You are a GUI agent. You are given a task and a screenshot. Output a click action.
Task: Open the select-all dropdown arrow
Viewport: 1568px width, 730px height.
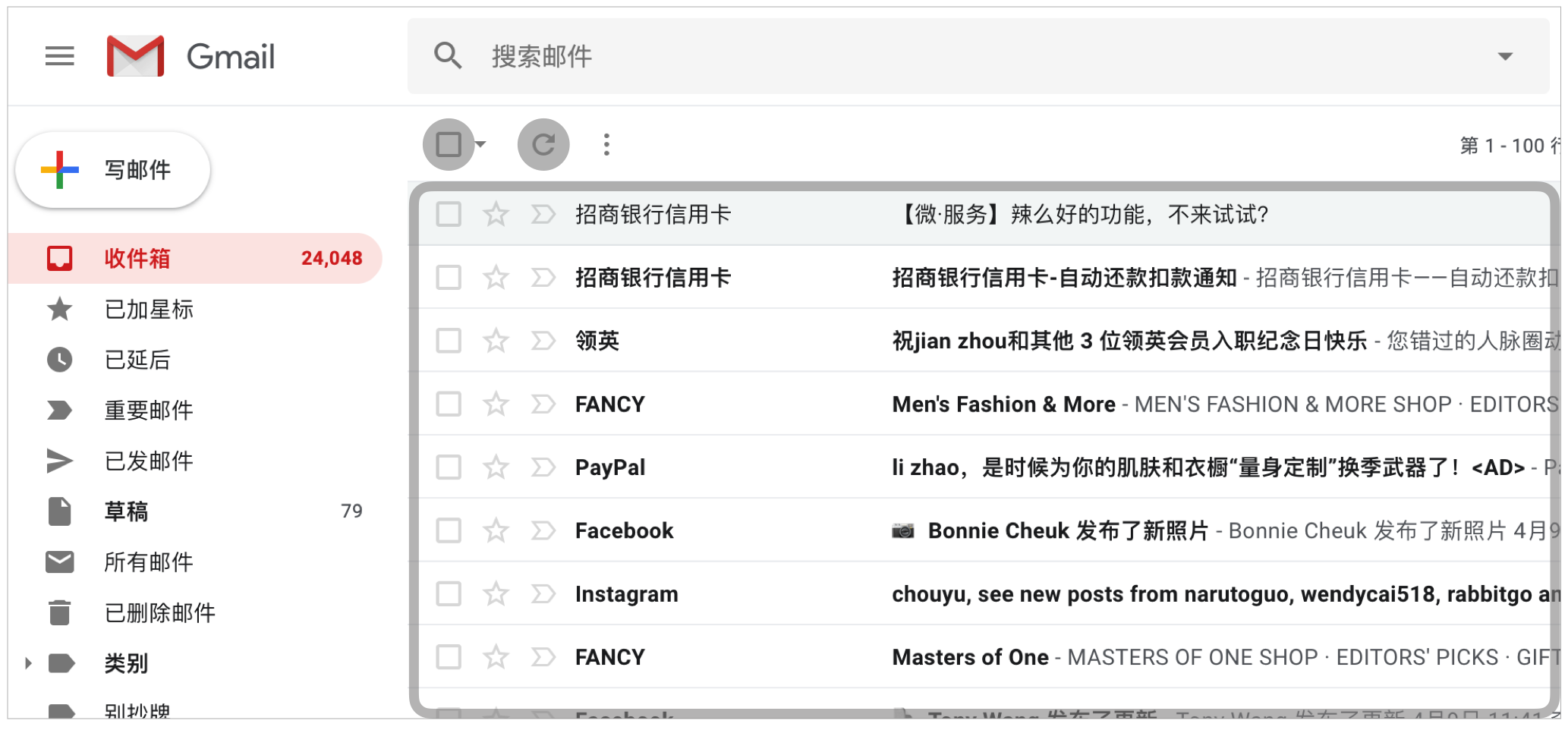point(480,144)
